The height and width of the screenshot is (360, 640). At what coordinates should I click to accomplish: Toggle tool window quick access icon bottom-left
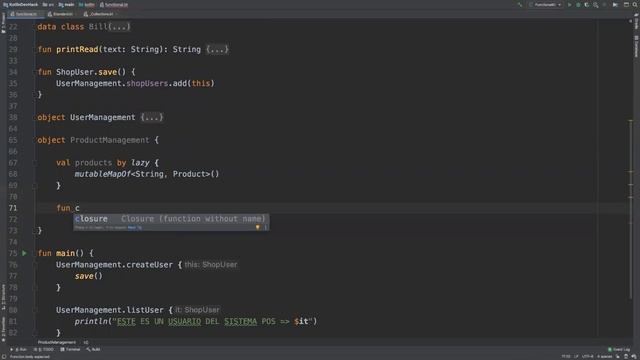pyautogui.click(x=4, y=356)
